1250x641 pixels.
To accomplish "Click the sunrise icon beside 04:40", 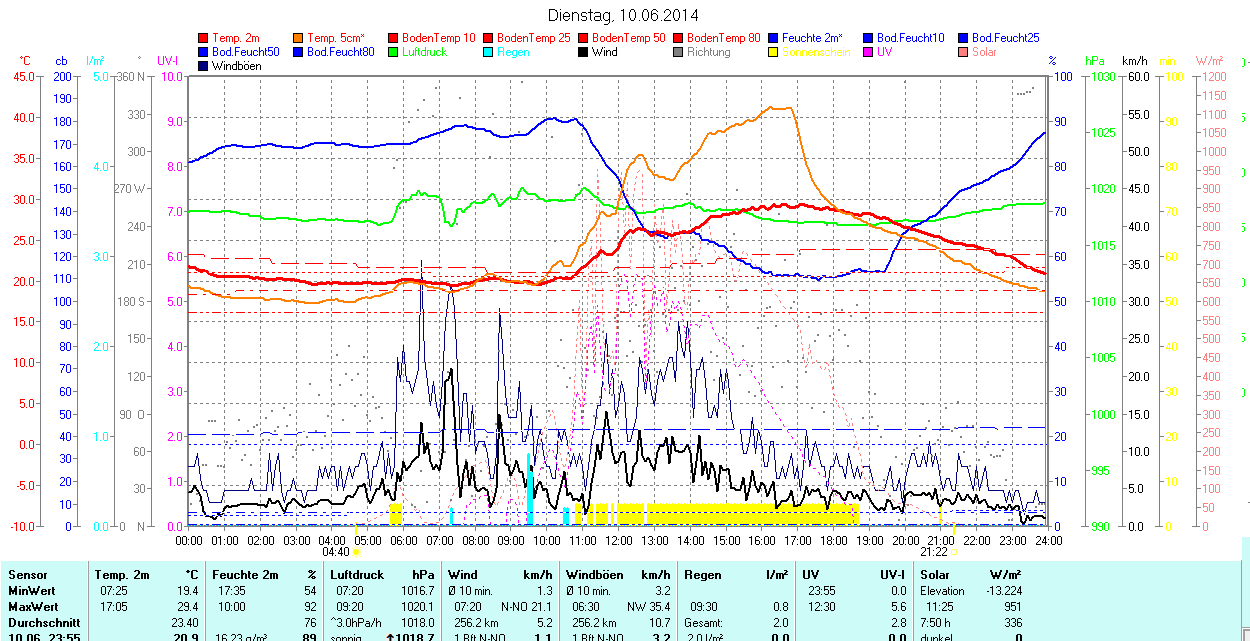I will click(x=357, y=551).
